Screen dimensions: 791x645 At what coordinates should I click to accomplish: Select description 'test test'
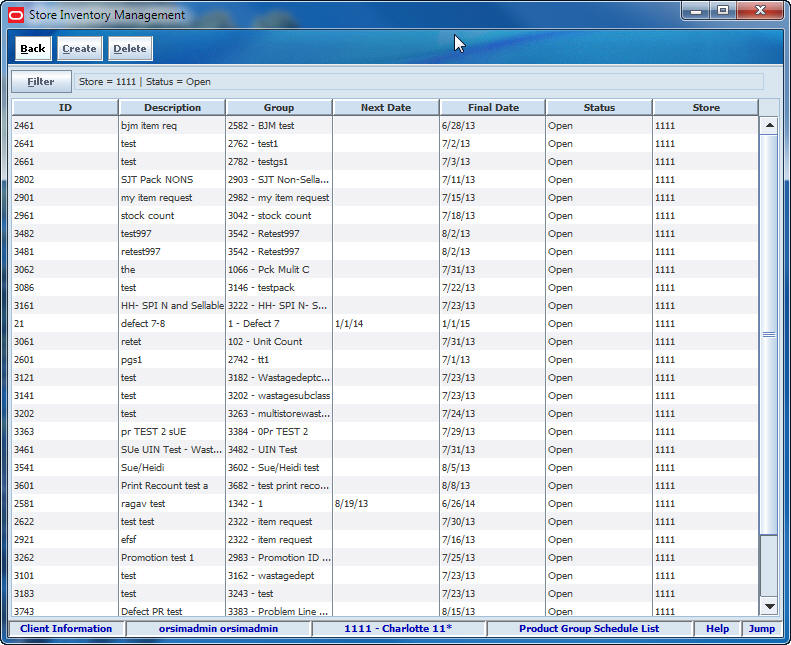[x=137, y=522]
